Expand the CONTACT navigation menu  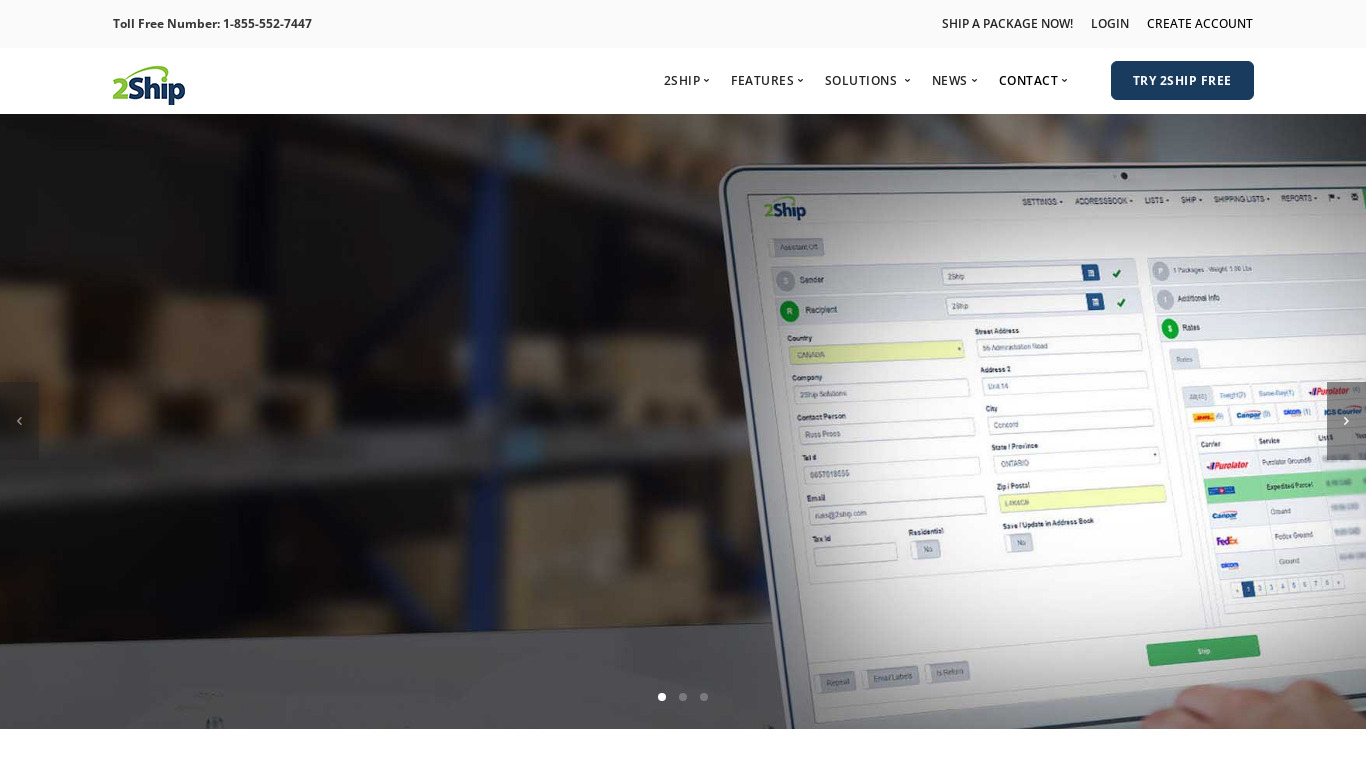click(x=1033, y=80)
